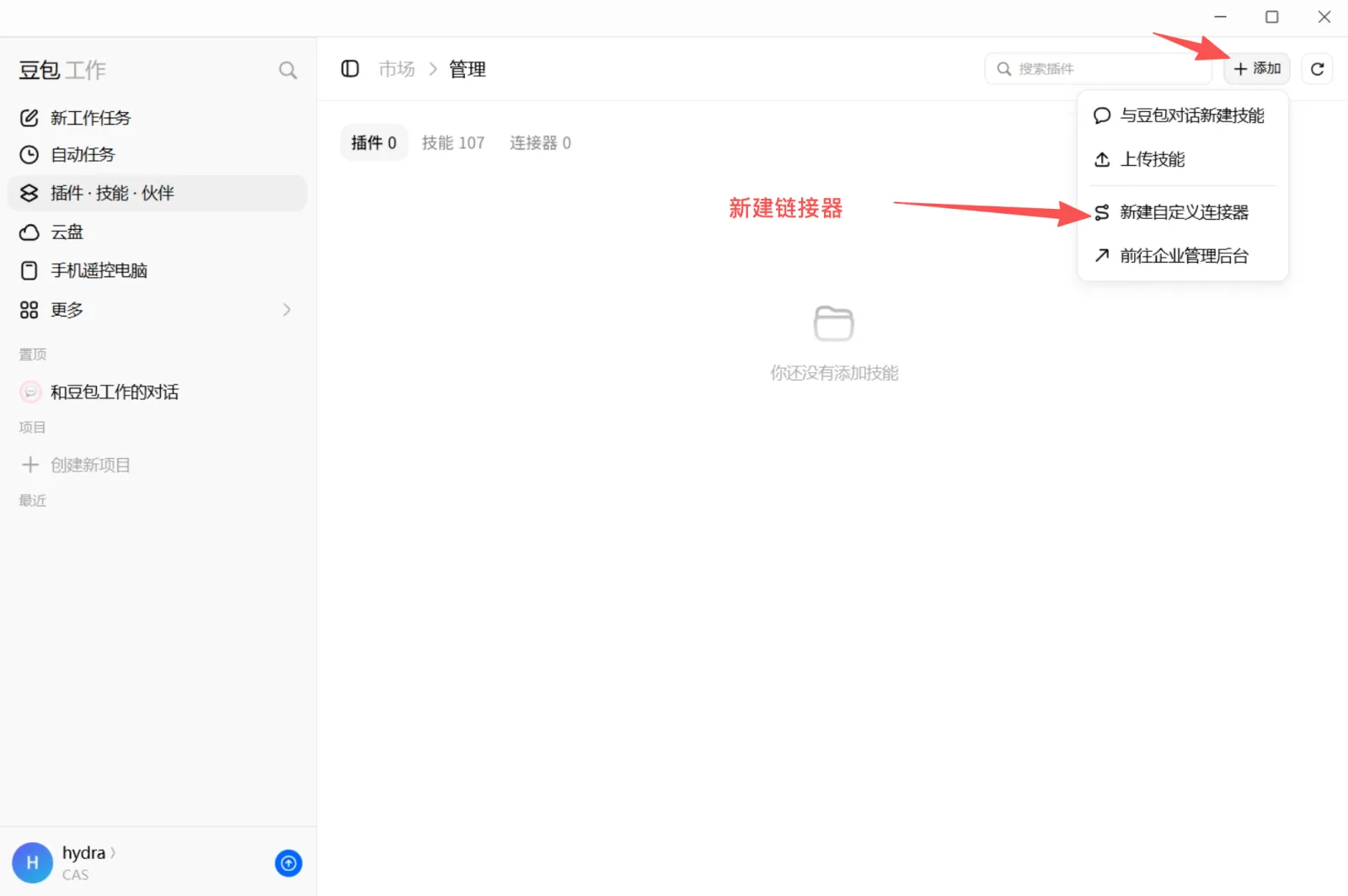1348x896 pixels.
Task: Choose 上传技能 from the menu
Action: (x=1183, y=160)
